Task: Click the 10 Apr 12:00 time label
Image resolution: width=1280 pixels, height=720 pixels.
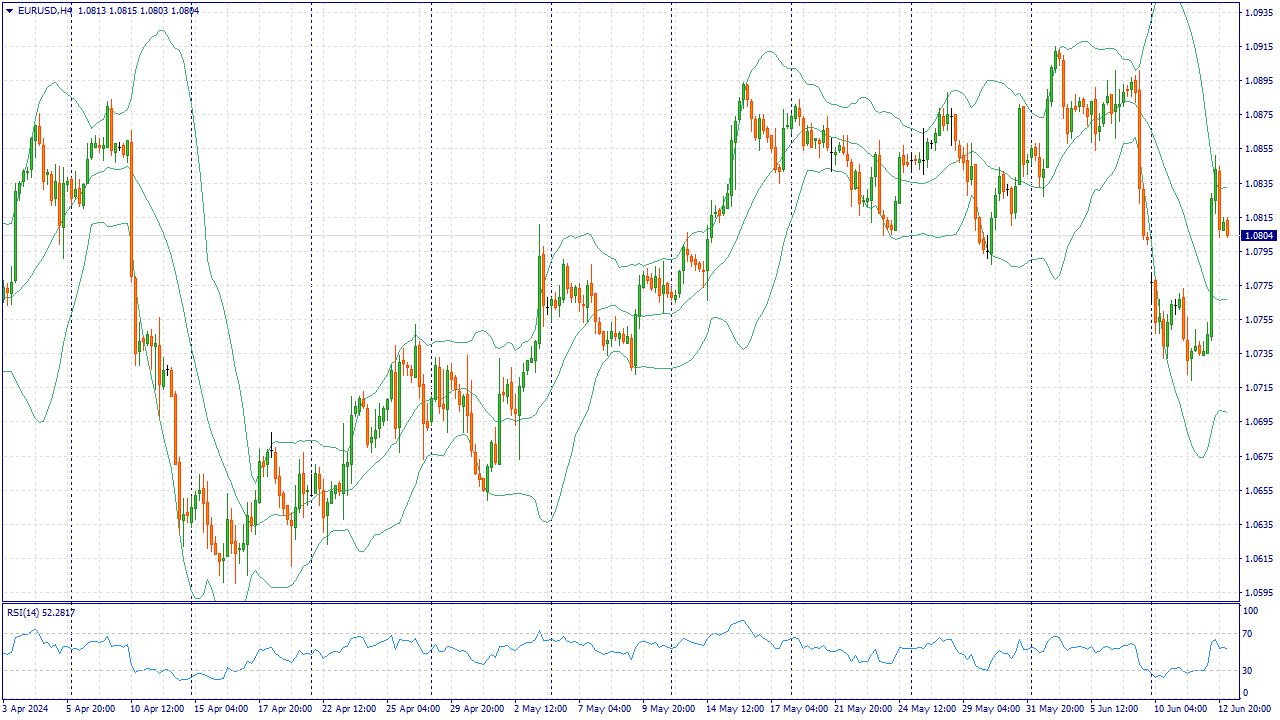Action: 156,709
